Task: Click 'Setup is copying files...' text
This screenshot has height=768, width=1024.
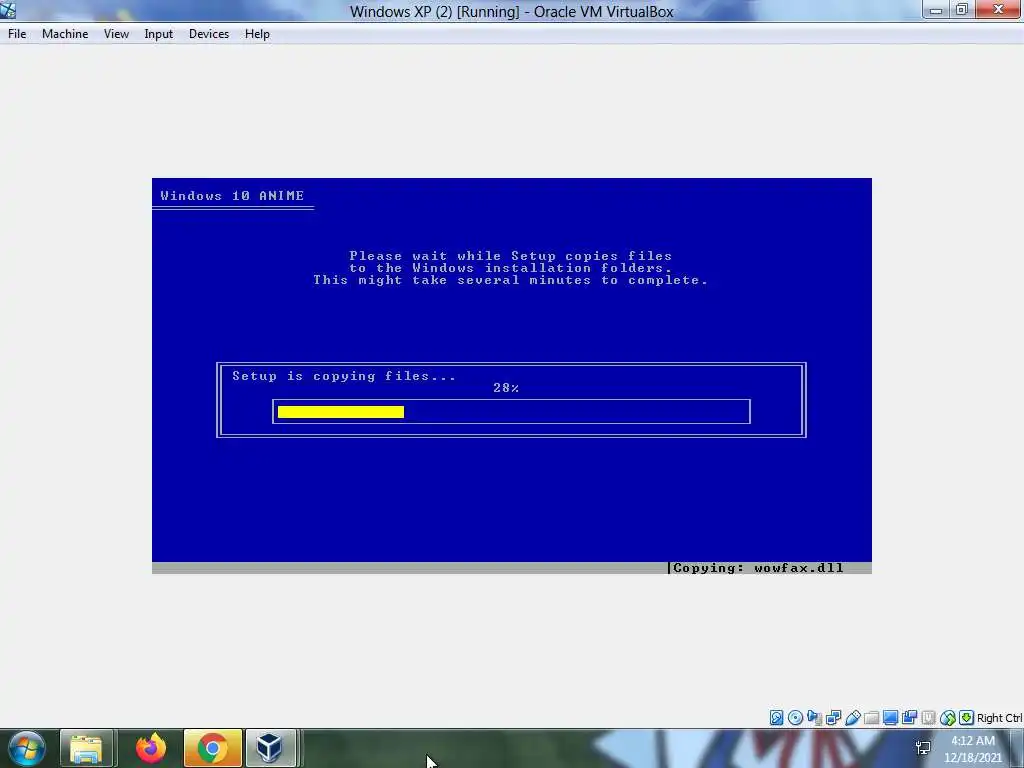Action: point(344,376)
